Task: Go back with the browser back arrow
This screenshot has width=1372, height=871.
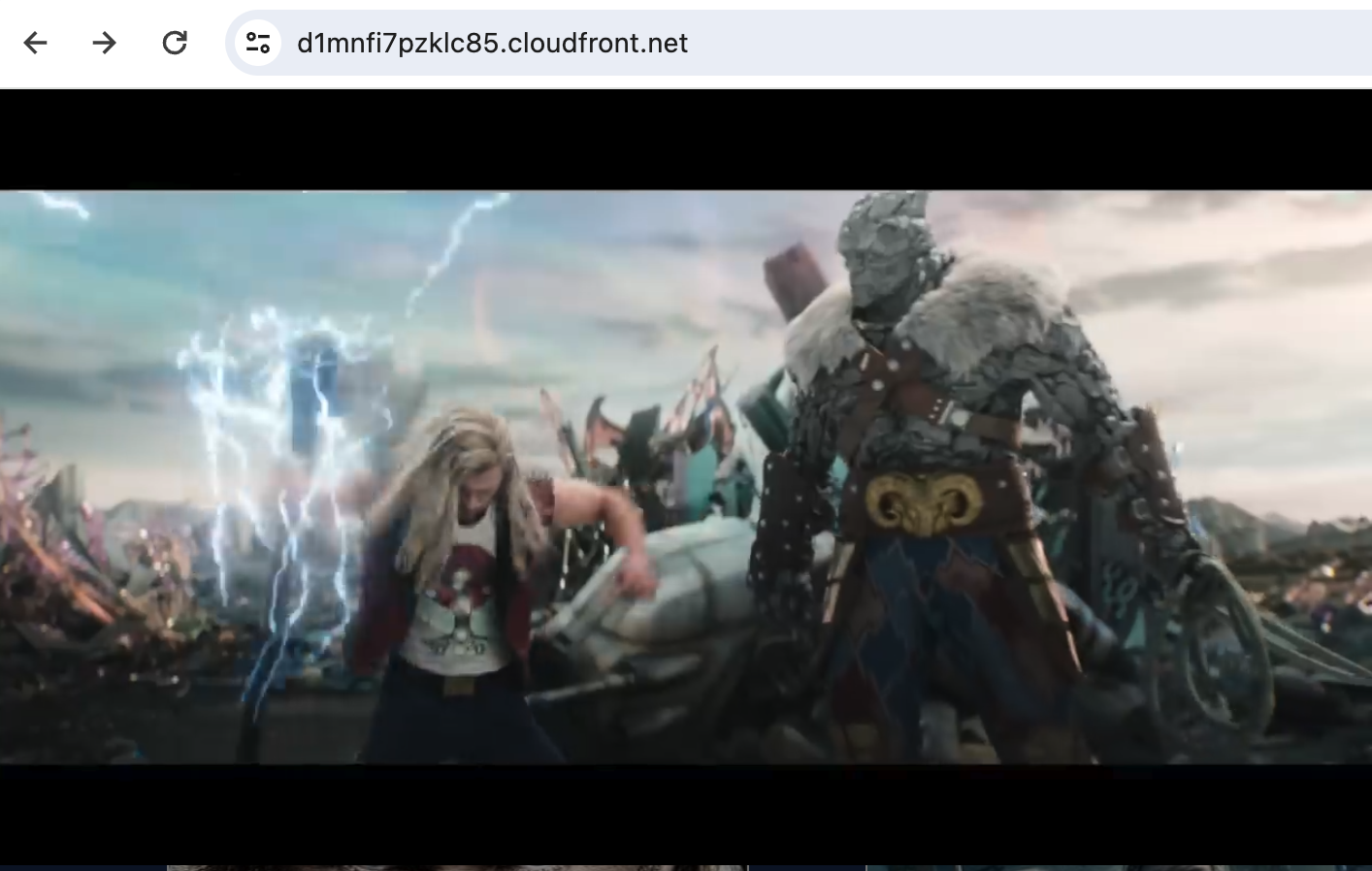Action: pos(36,43)
